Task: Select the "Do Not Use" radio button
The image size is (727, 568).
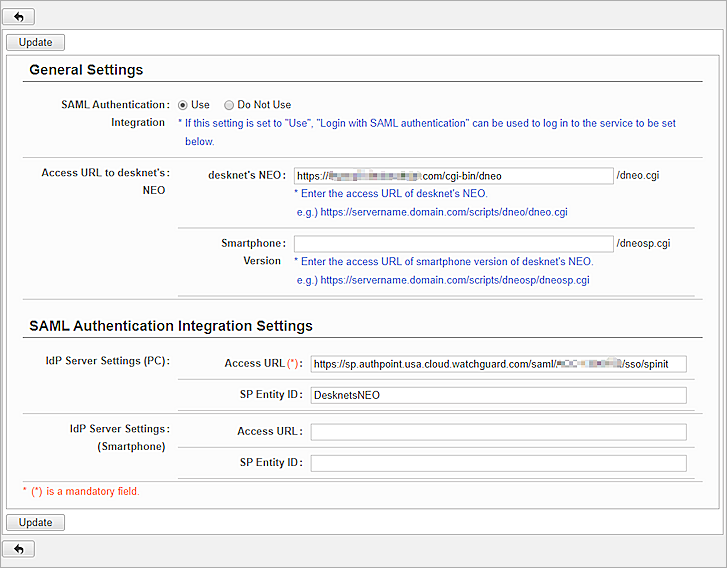Action: coord(229,105)
